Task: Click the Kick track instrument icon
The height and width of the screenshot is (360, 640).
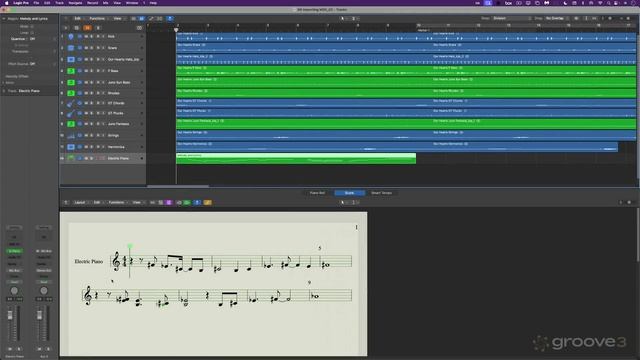Action: pos(71,36)
